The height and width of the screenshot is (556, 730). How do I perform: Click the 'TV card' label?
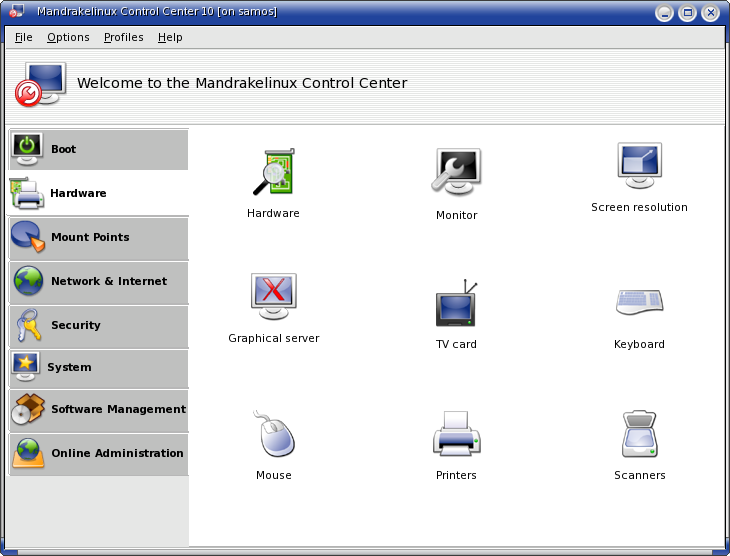(x=456, y=344)
